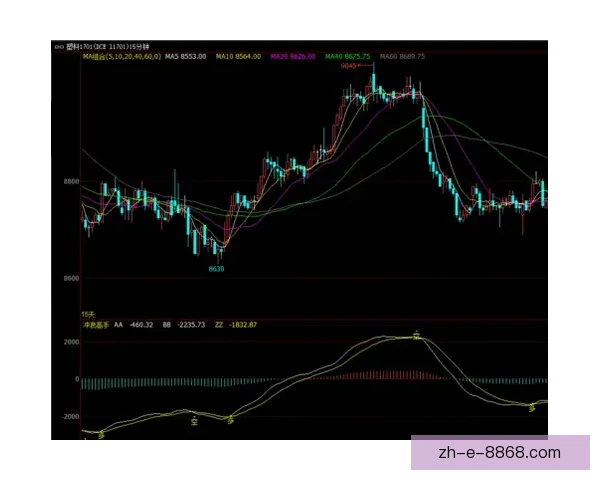Select the magenta MA20 legend label
The image size is (600, 480).
pos(294,57)
